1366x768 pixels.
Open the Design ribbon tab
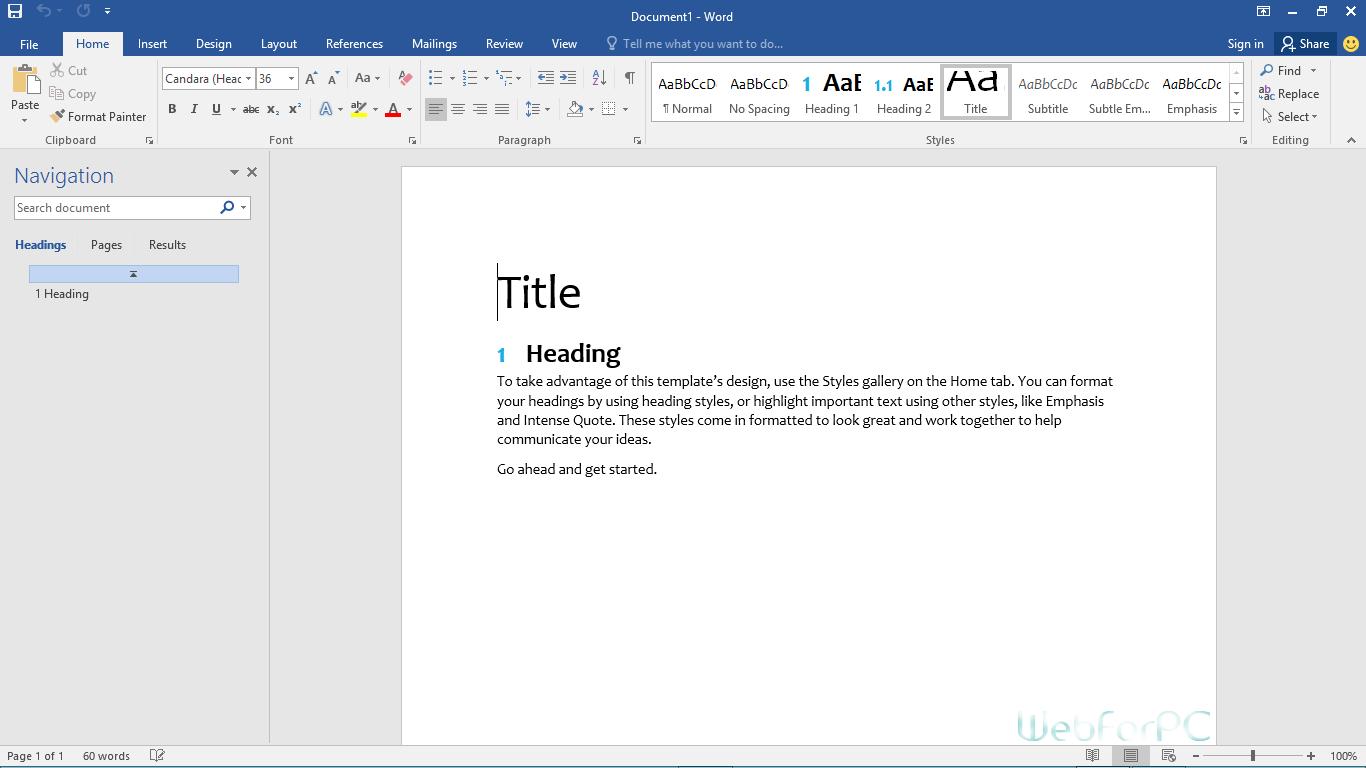pos(213,44)
